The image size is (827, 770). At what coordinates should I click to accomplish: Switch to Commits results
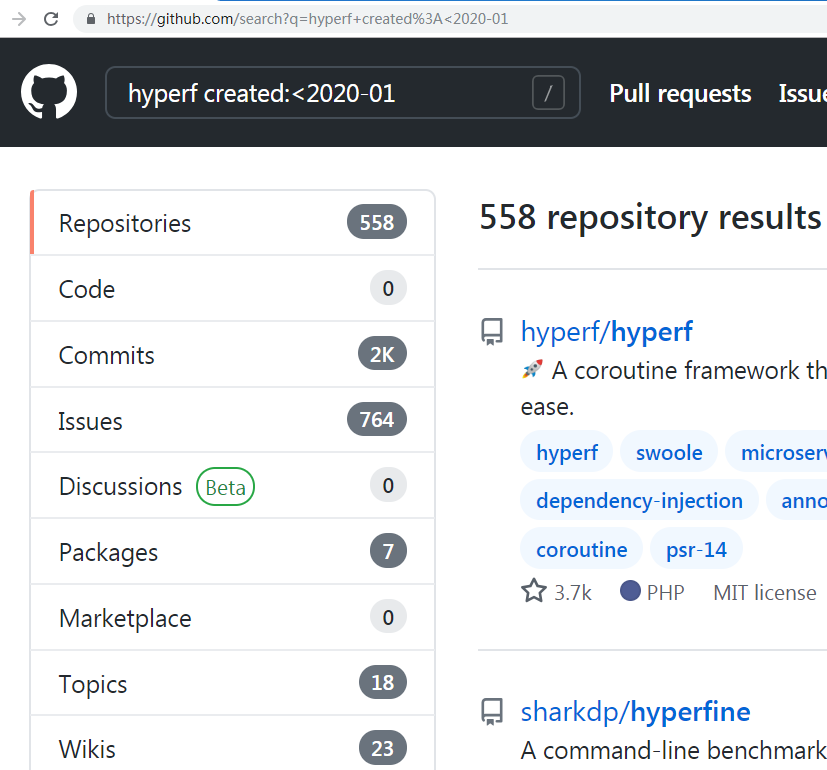pyautogui.click(x=233, y=354)
